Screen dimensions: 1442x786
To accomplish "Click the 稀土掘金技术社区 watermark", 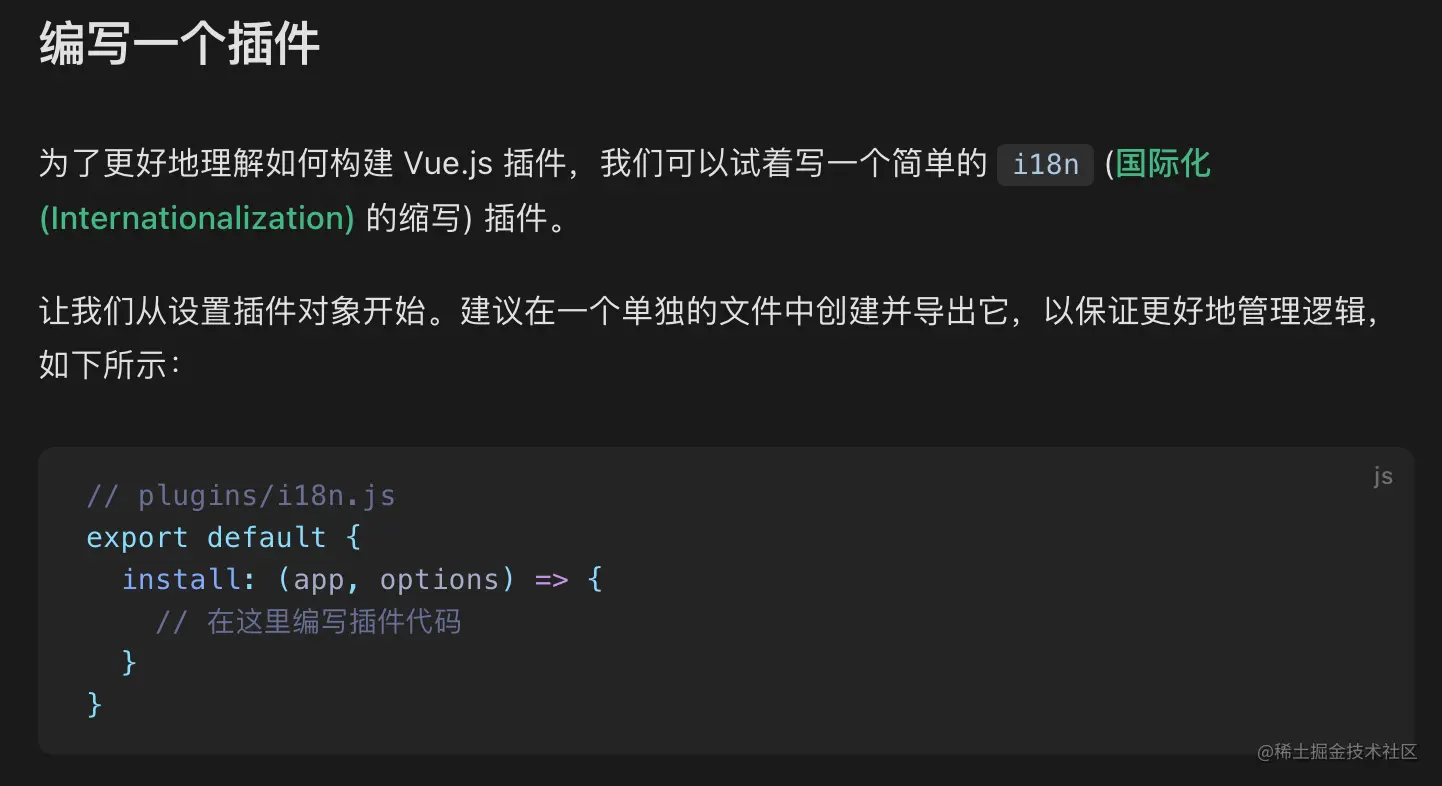I will (1338, 752).
